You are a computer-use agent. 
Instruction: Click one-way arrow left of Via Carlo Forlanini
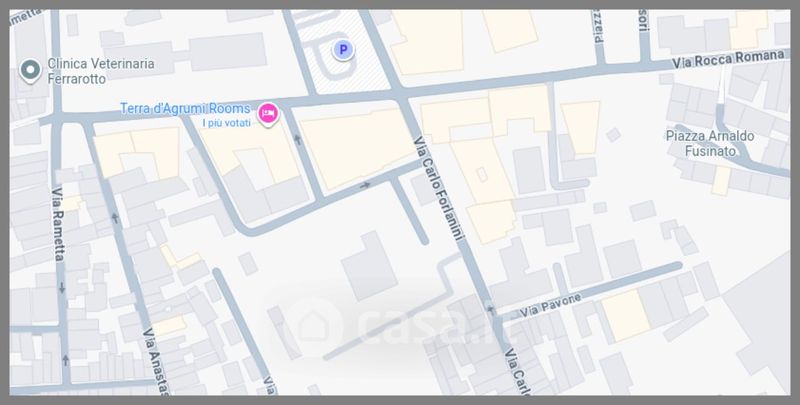(365, 185)
